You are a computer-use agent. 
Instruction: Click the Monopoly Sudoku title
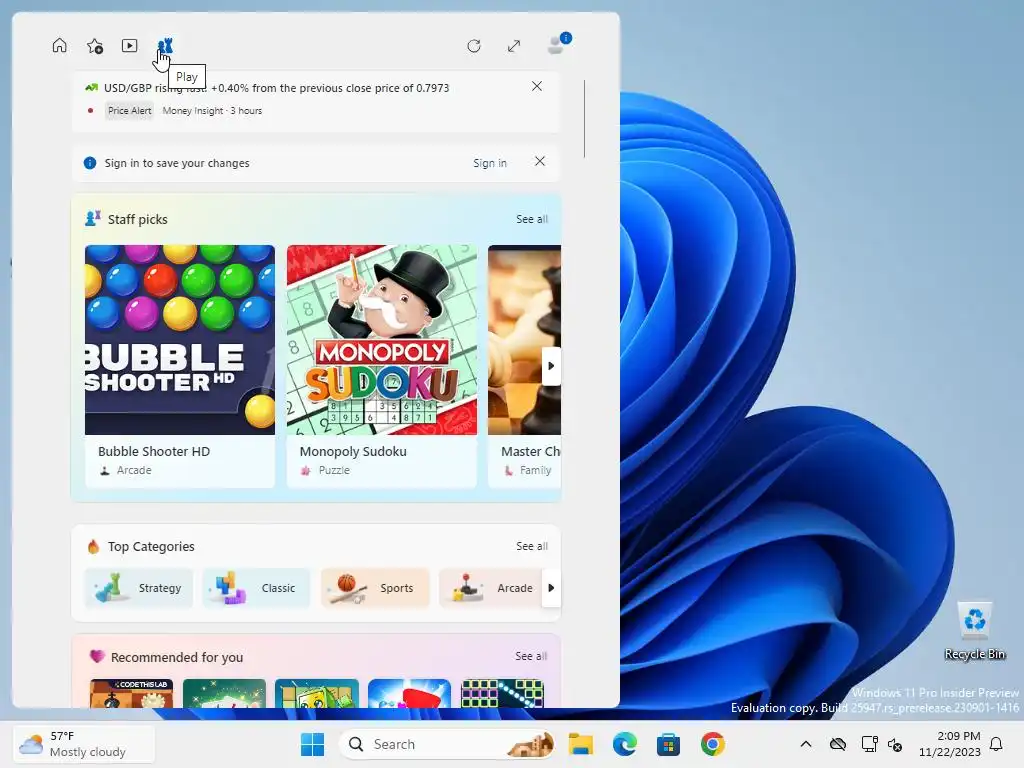point(353,451)
